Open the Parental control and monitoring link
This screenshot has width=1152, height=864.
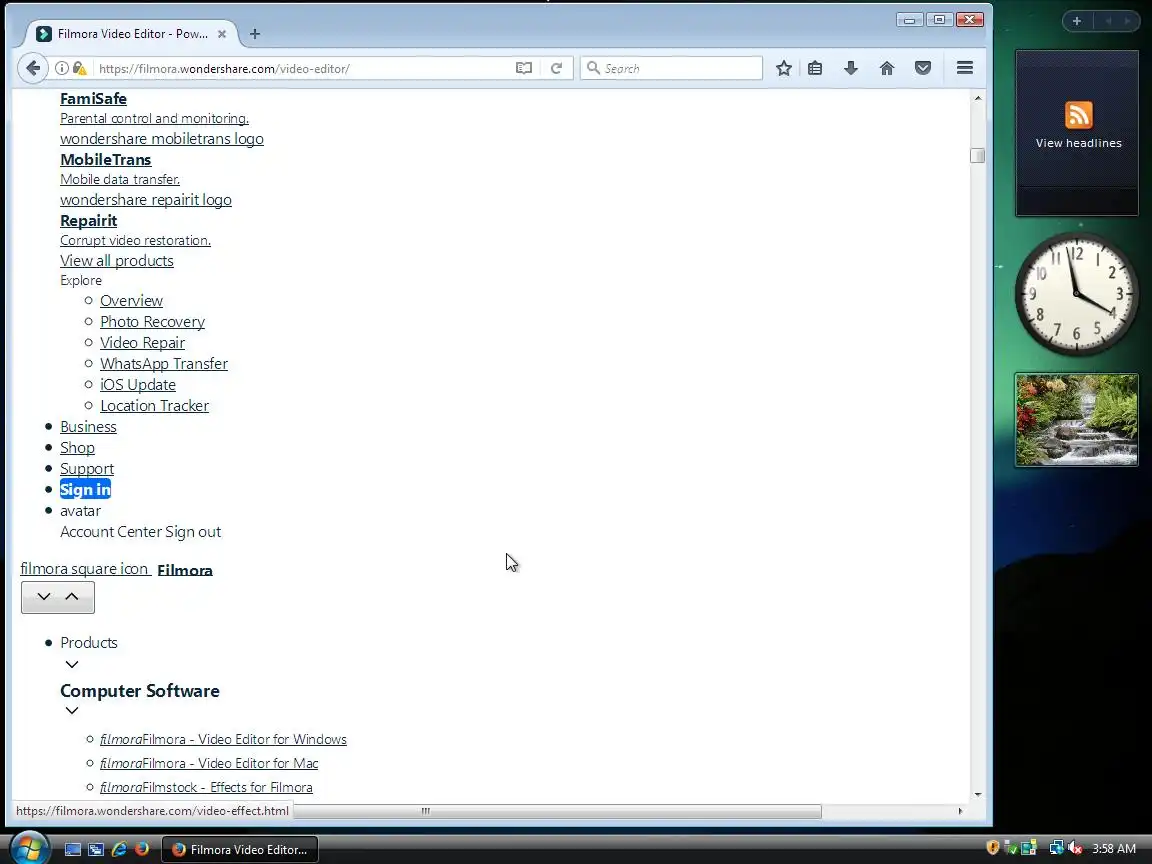point(154,118)
